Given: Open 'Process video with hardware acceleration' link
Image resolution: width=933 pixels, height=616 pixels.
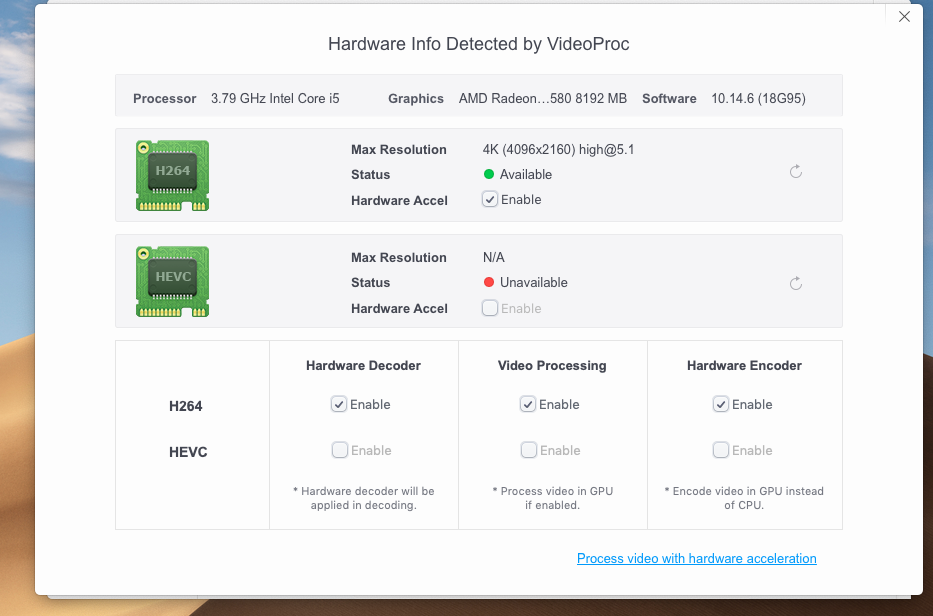Looking at the screenshot, I should tap(697, 558).
